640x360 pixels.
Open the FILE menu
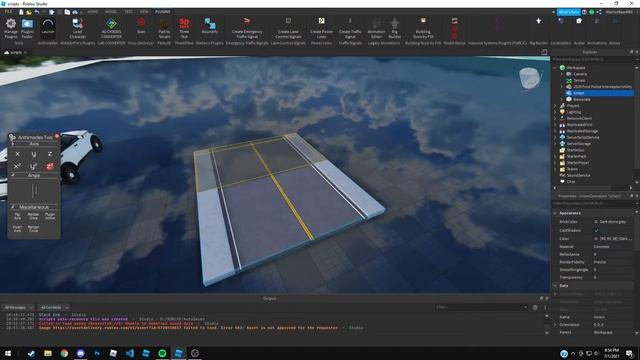(x=8, y=12)
